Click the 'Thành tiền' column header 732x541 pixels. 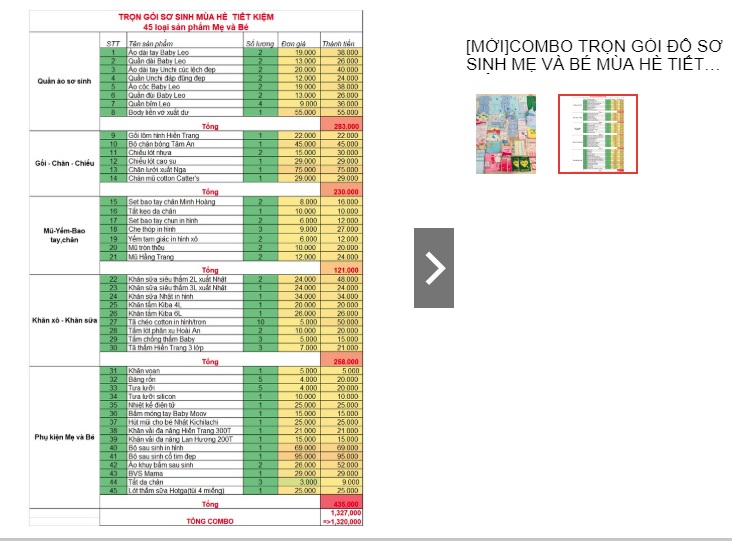point(339,43)
